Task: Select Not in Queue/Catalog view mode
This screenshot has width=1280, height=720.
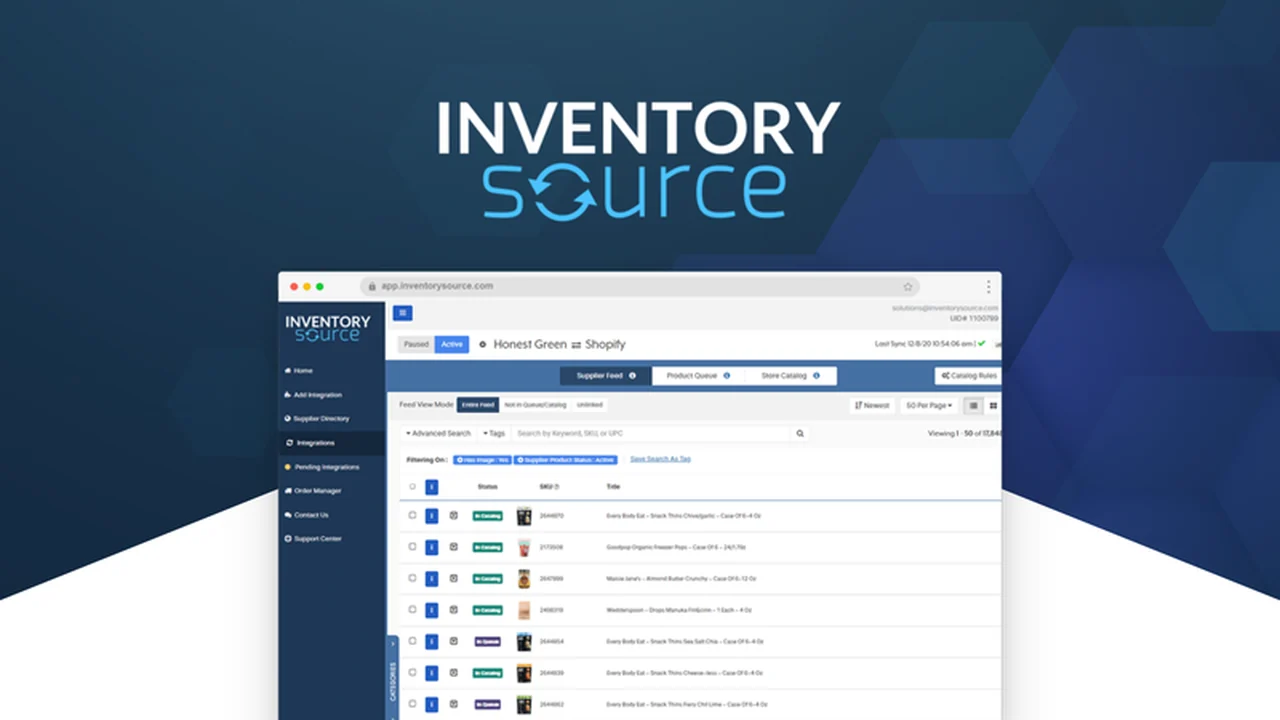Action: click(535, 405)
